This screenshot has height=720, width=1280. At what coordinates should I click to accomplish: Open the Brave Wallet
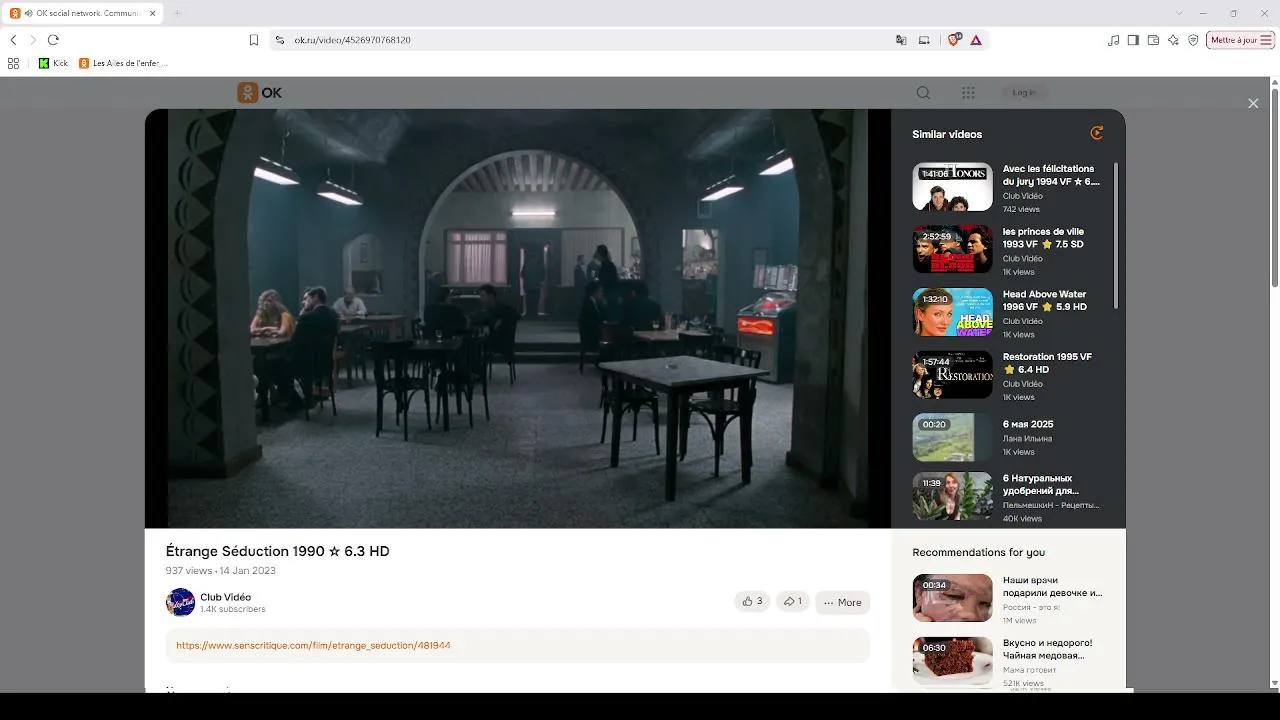click(1153, 40)
